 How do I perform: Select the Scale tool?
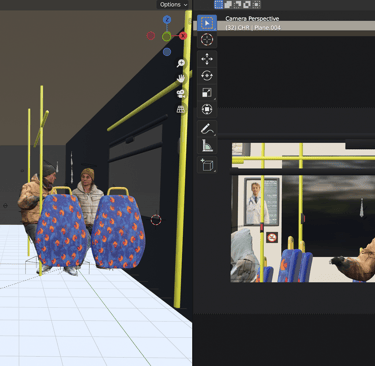[x=207, y=92]
